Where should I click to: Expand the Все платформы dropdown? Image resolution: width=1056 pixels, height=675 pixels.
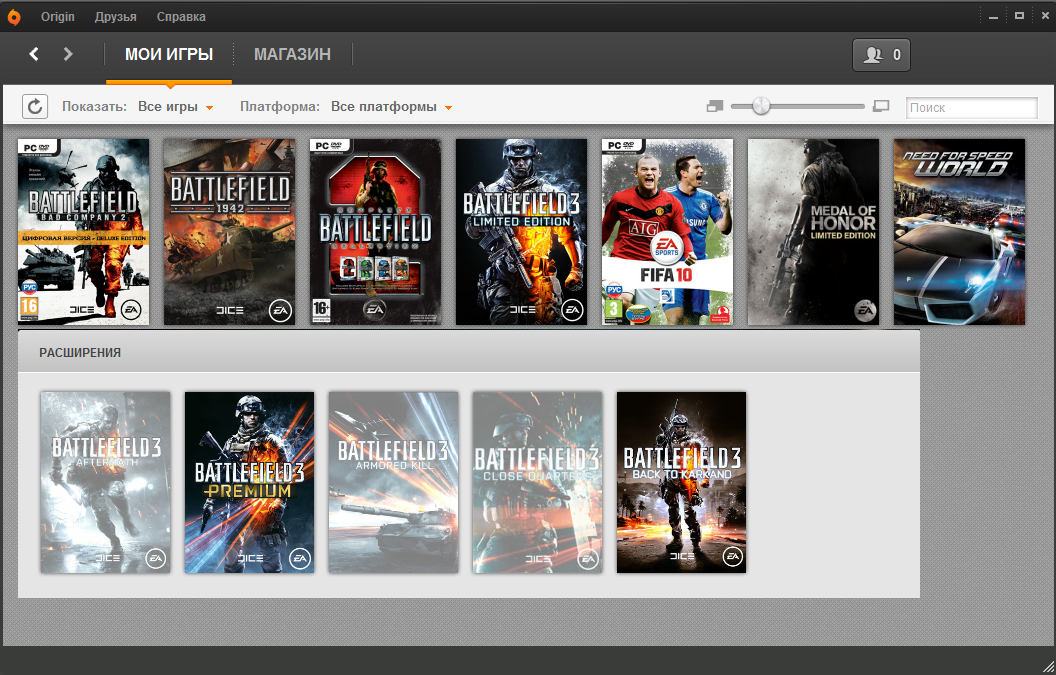pos(391,106)
